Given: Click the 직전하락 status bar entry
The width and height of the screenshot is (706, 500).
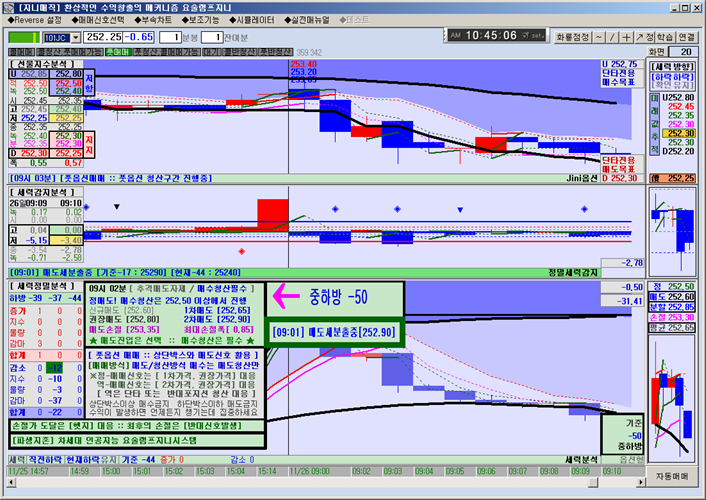Looking at the screenshot, I should click(x=45, y=460).
